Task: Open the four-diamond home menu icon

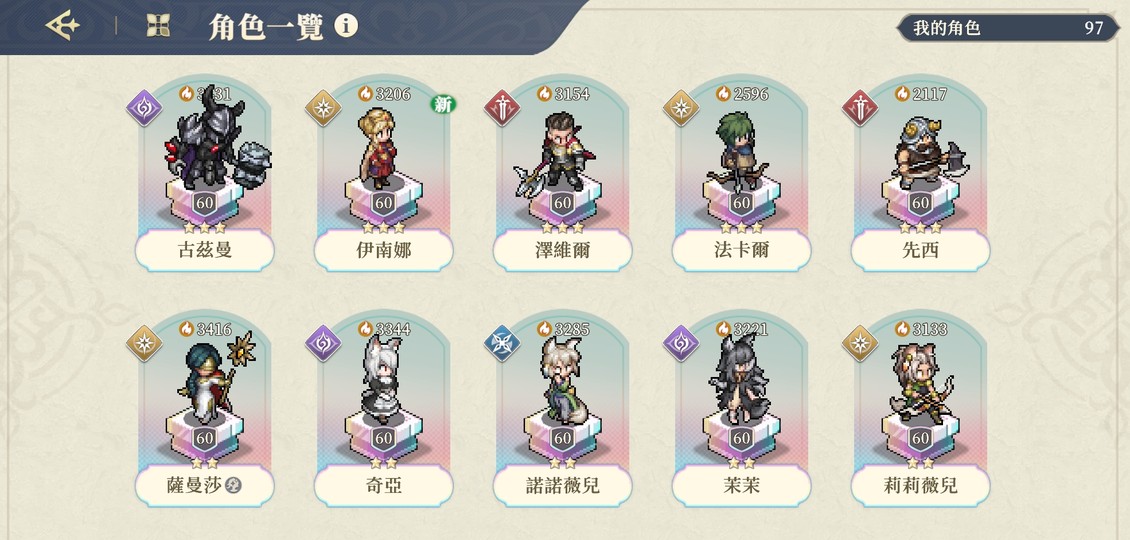Action: 159,25
